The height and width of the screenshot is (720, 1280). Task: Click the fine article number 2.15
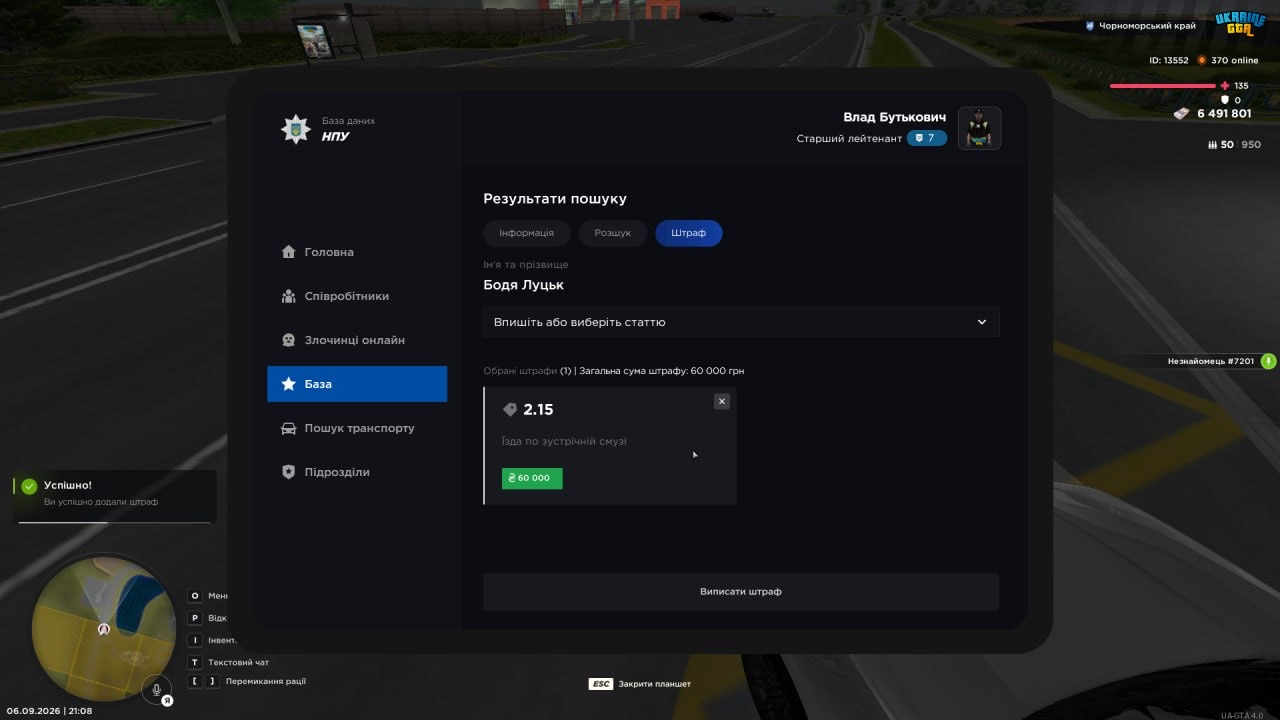pos(538,410)
